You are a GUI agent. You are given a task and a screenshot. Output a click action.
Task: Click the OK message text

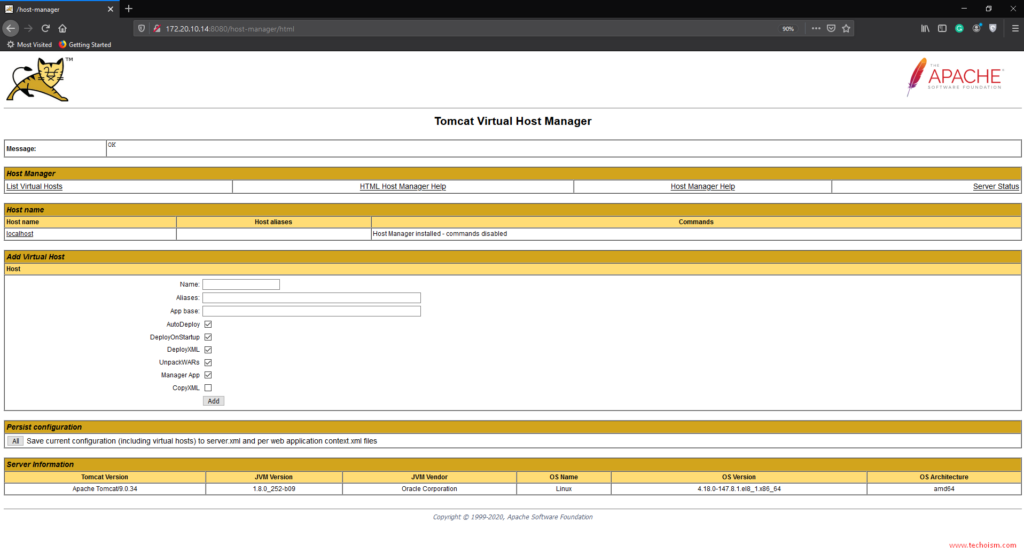(x=112, y=145)
